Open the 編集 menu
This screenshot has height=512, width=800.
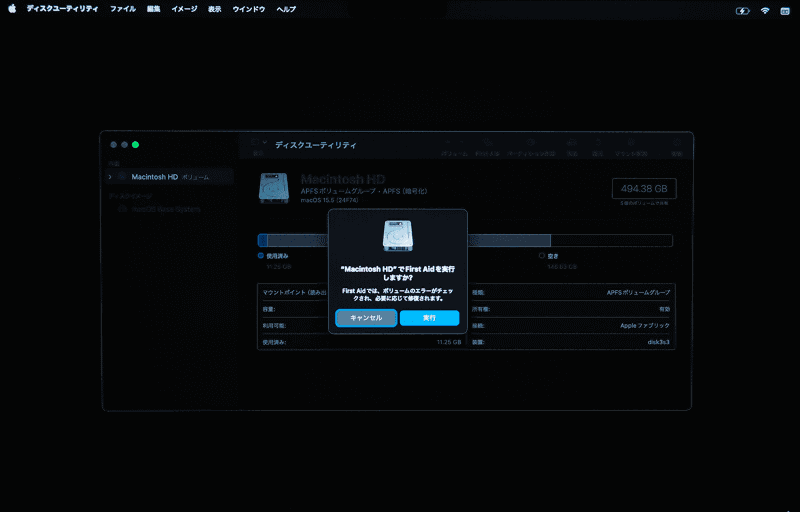click(154, 9)
